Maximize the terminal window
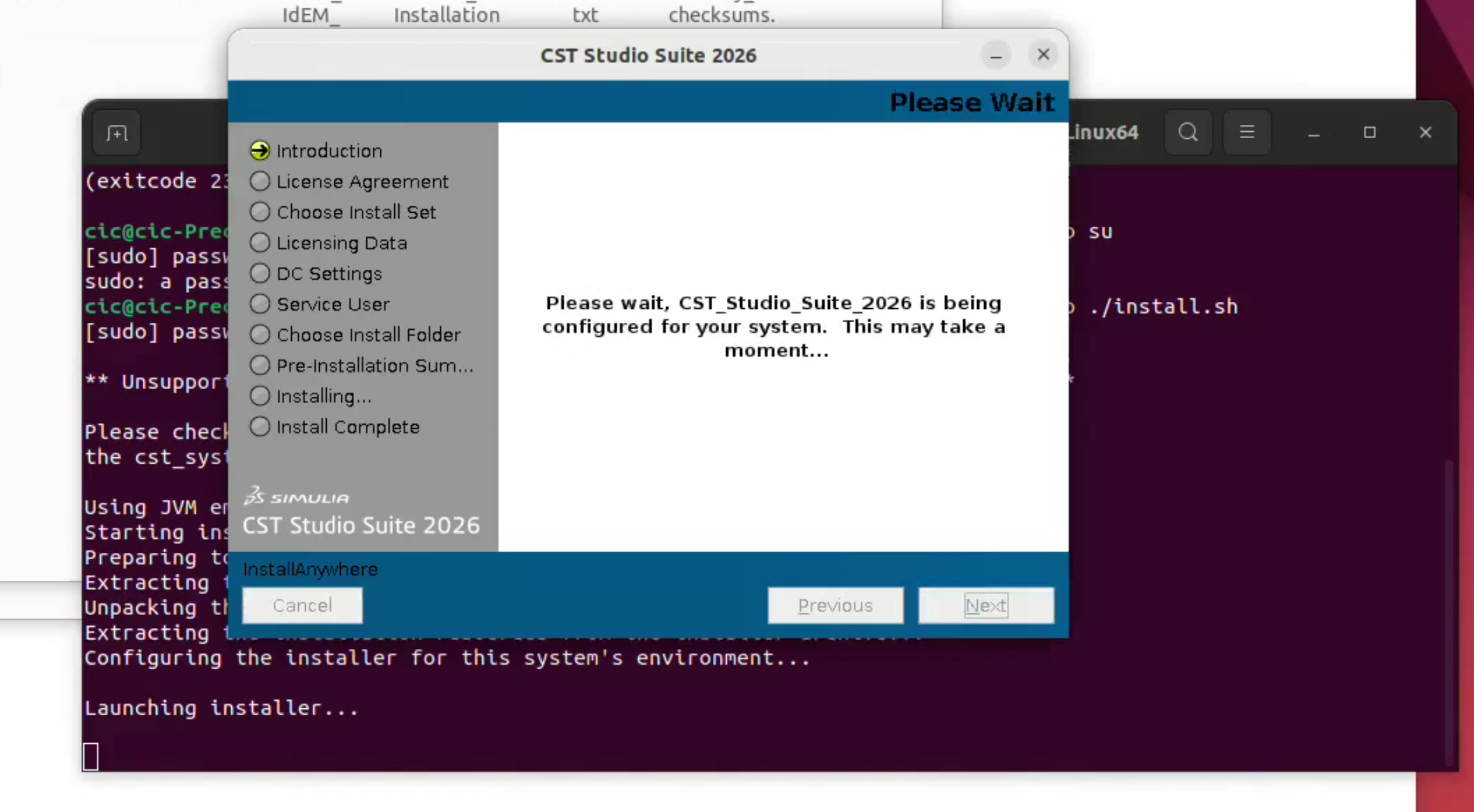This screenshot has height=812, width=1474. [1370, 132]
